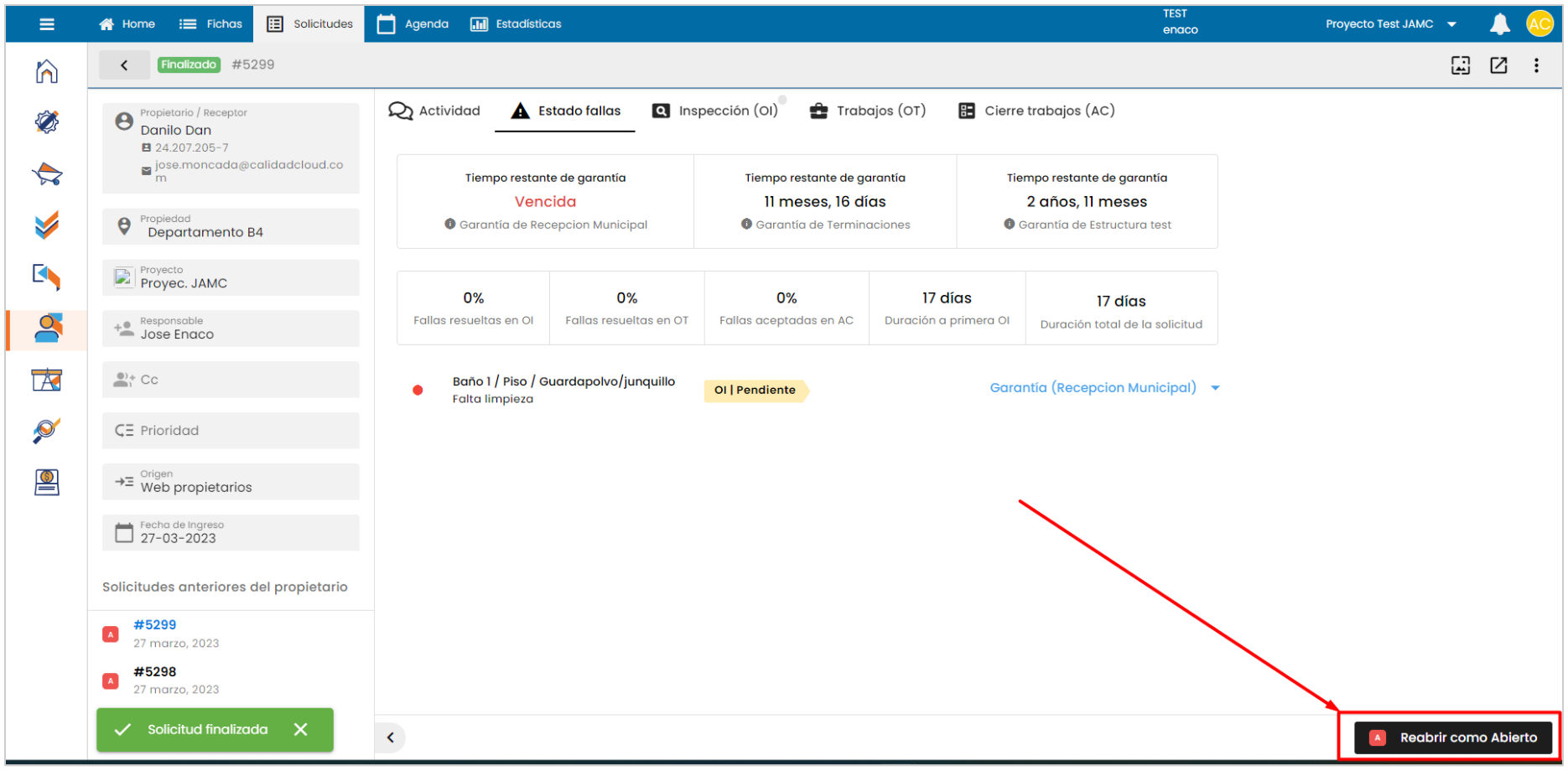The height and width of the screenshot is (771, 1568).
Task: Click info icon for Garantía de Terminaciones
Action: (746, 224)
